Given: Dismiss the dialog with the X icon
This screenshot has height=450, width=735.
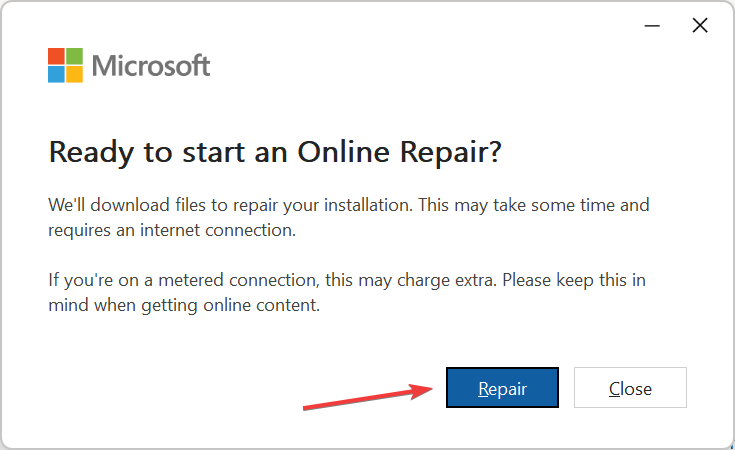Looking at the screenshot, I should click(x=700, y=26).
